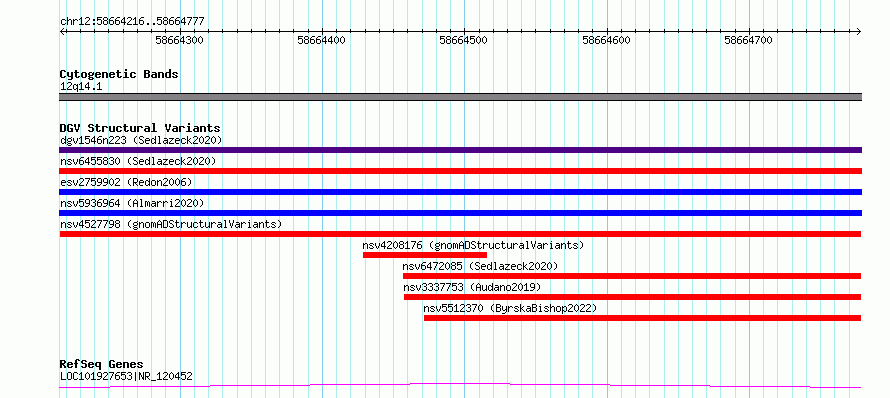Click the RefSeq Genes track heading
890x398 pixels.
point(101,365)
